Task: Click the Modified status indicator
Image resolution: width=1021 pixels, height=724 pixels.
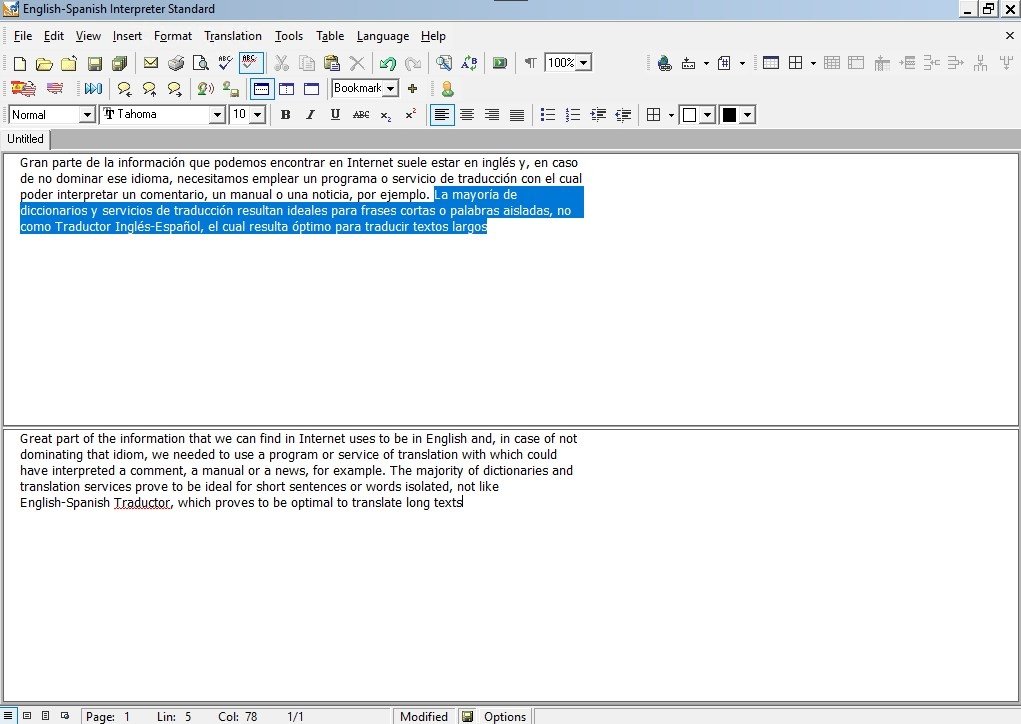Action: 424,716
